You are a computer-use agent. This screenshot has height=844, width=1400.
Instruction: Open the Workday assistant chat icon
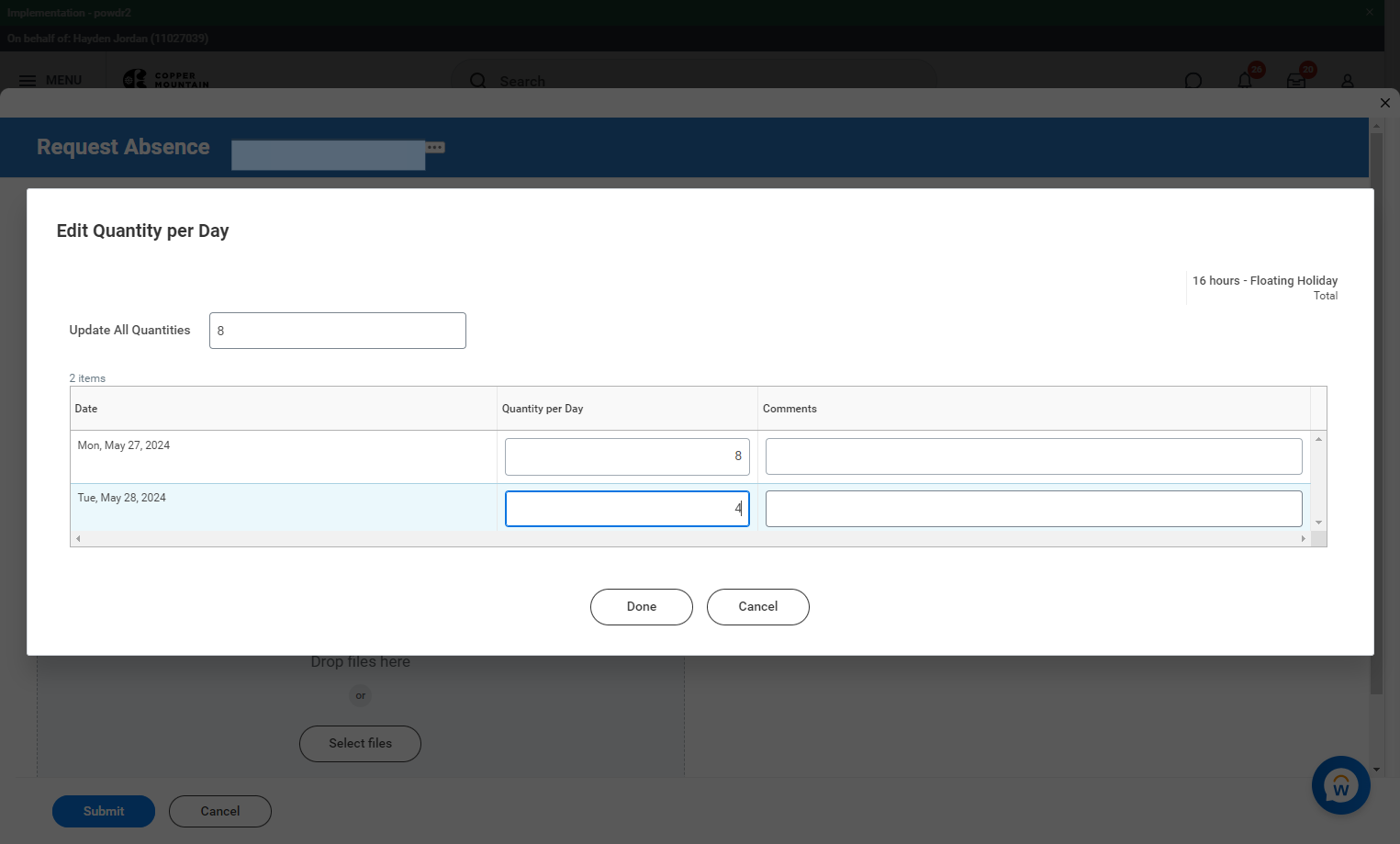click(x=1341, y=785)
